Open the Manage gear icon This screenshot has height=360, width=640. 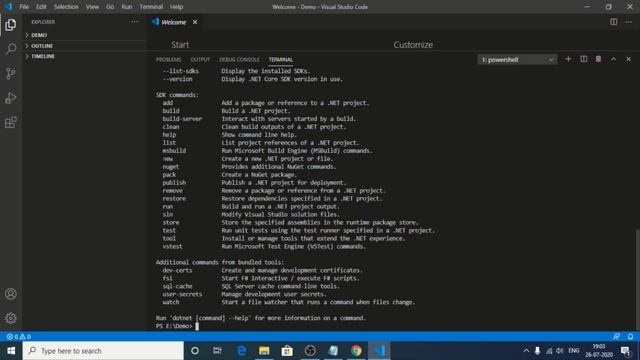point(11,318)
